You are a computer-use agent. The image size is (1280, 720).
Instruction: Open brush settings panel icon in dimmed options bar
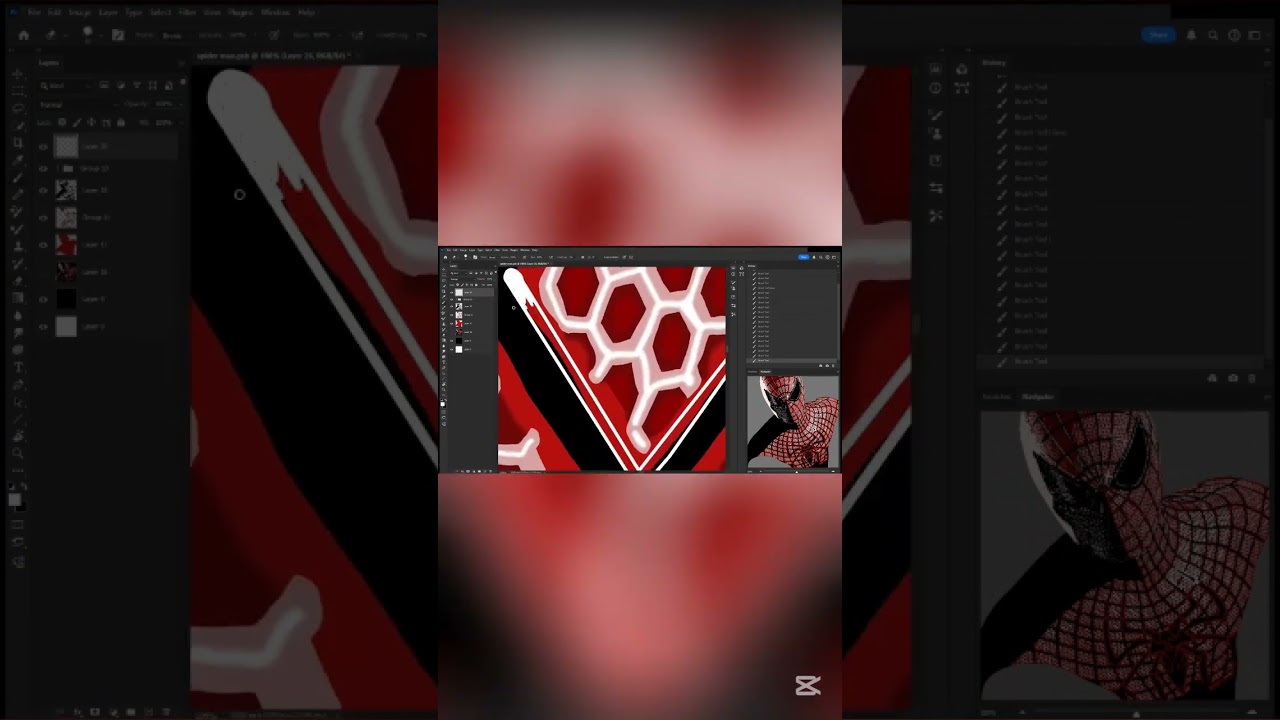118,34
